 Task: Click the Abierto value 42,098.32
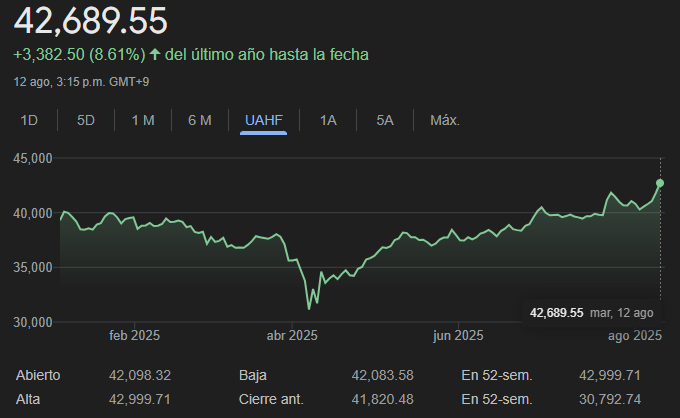(x=140, y=375)
